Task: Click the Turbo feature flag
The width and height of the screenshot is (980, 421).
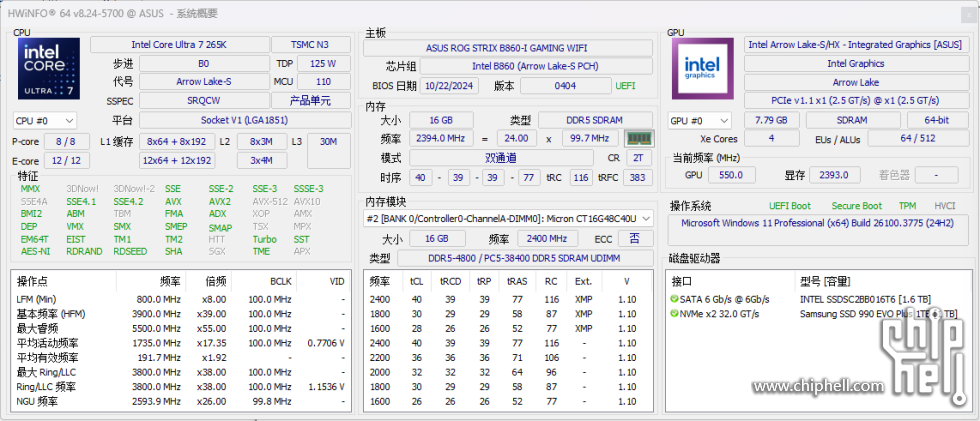Action: [264, 239]
